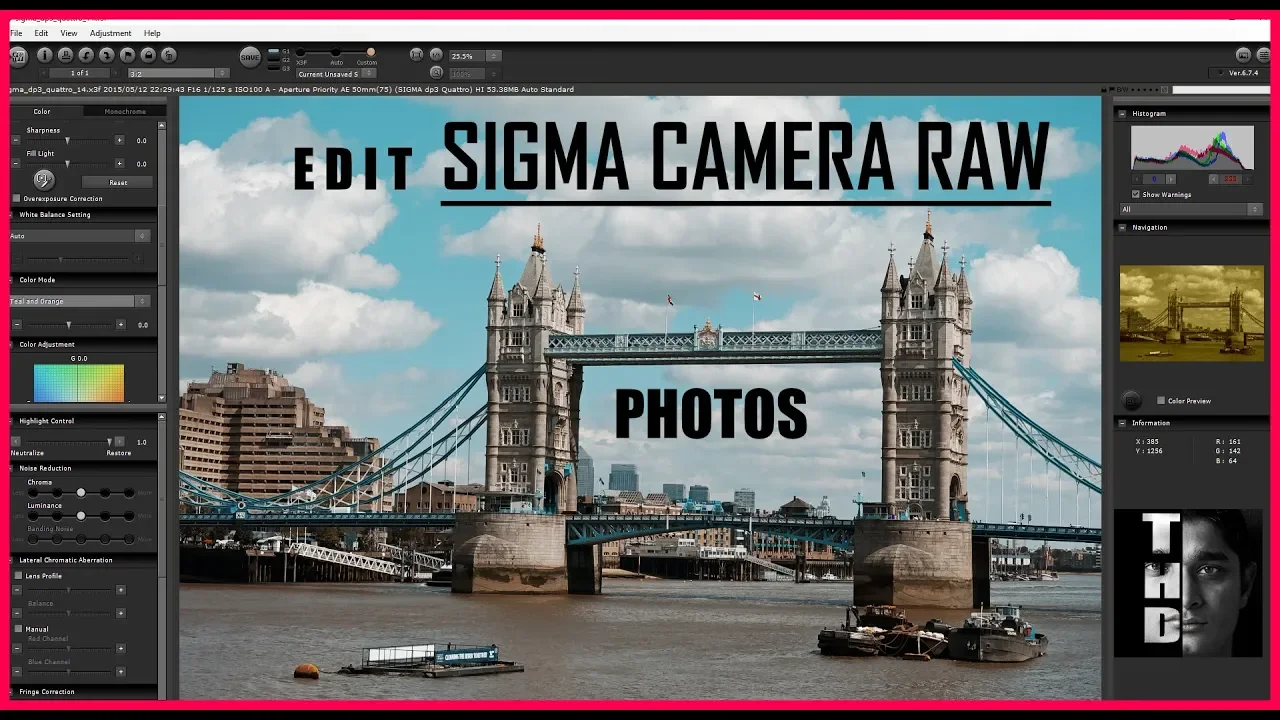Click the fit-to-window icon
The height and width of the screenshot is (720, 1280).
pos(417,55)
